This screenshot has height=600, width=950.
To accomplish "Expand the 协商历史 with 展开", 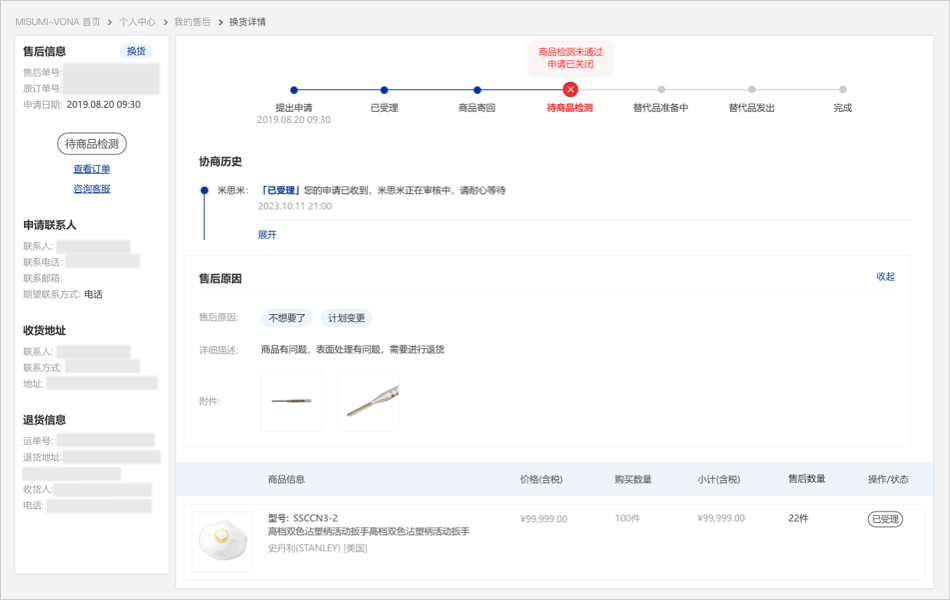I will point(267,235).
